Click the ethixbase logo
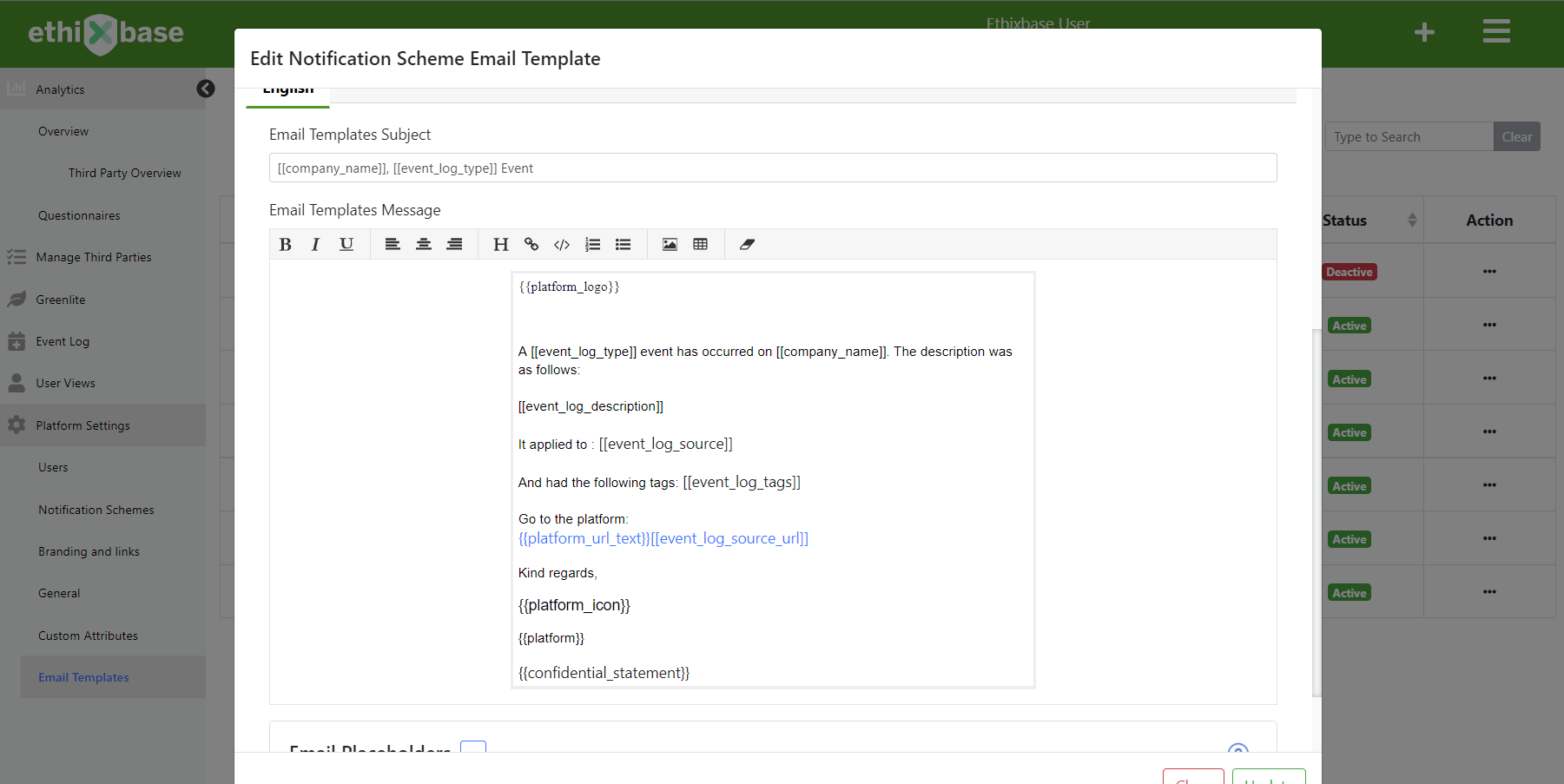Viewport: 1564px width, 784px height. pyautogui.click(x=106, y=34)
